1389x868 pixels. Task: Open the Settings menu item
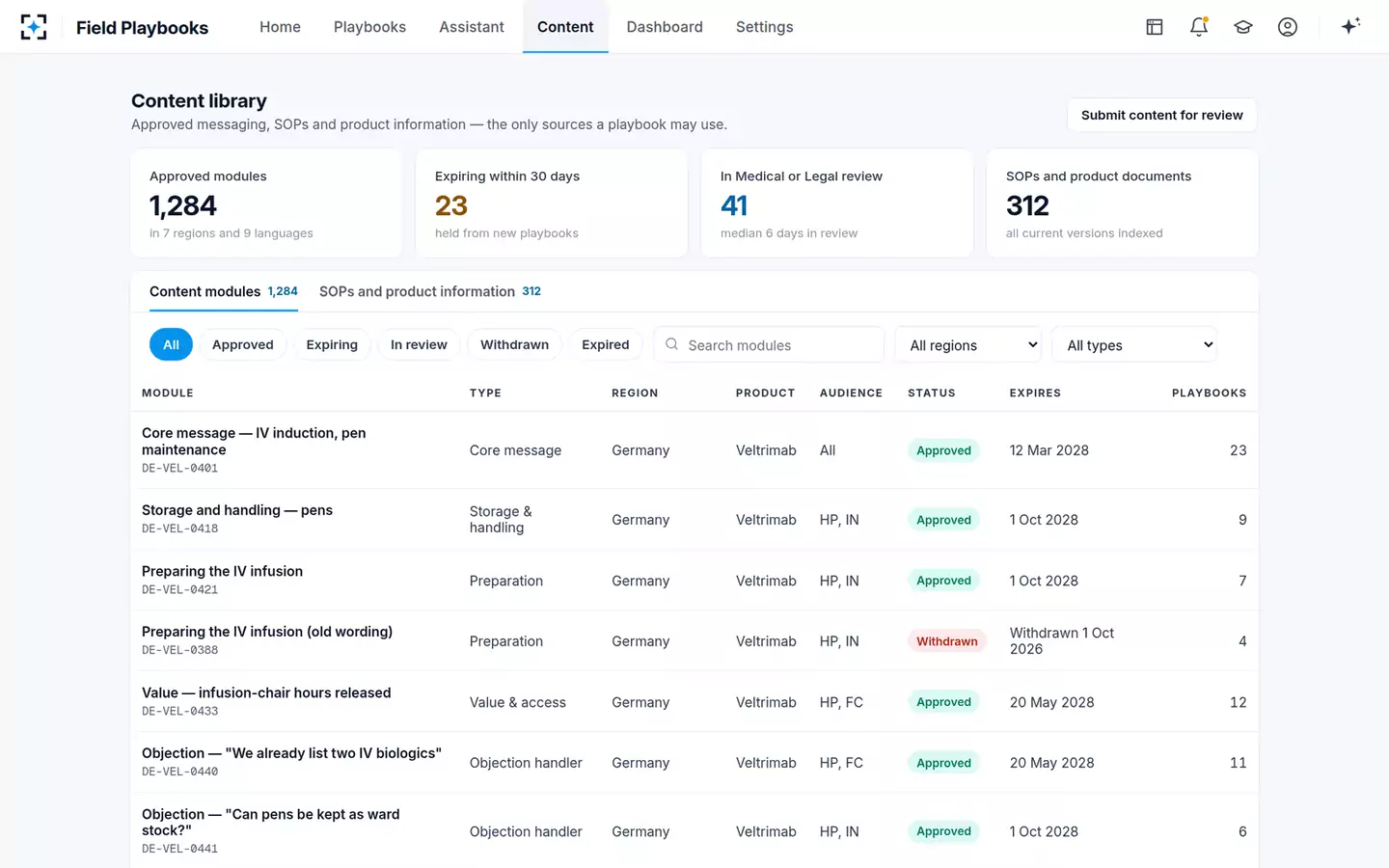coord(764,27)
